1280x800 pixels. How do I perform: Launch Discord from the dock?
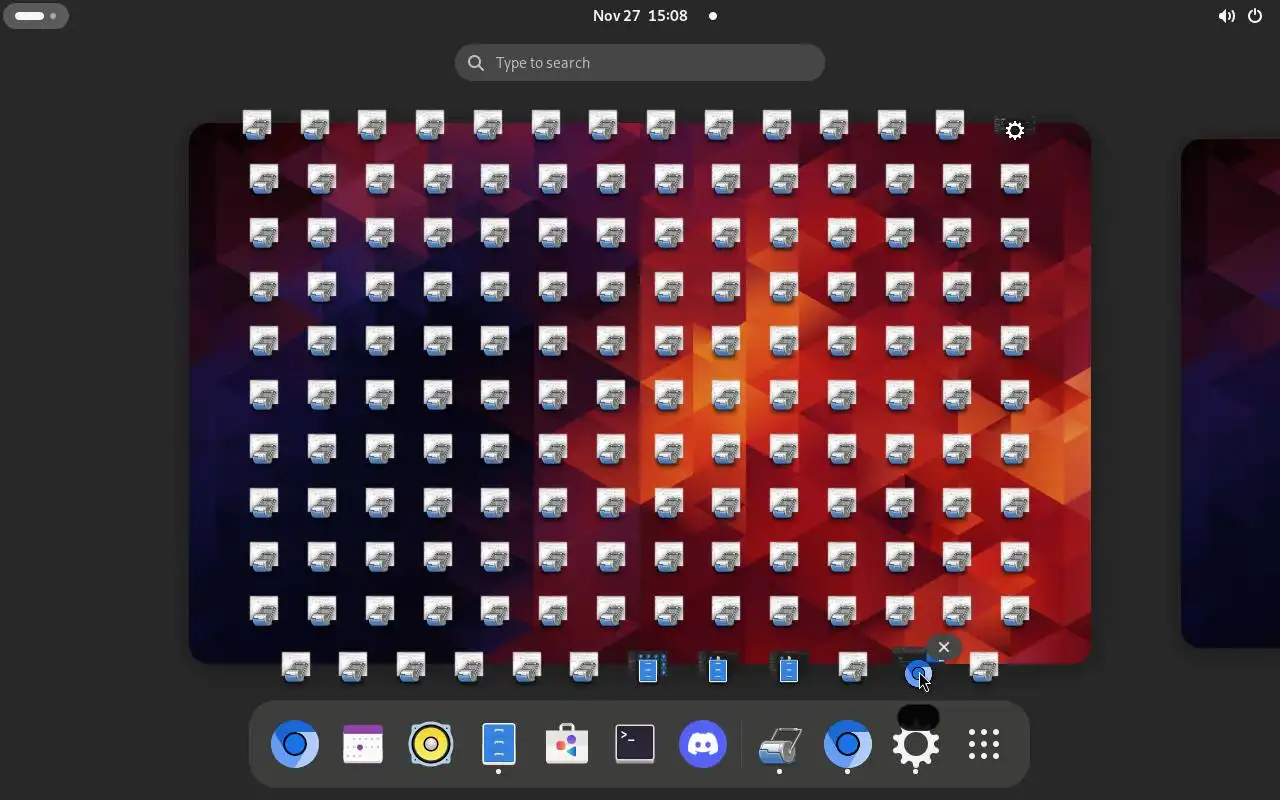[x=703, y=745]
